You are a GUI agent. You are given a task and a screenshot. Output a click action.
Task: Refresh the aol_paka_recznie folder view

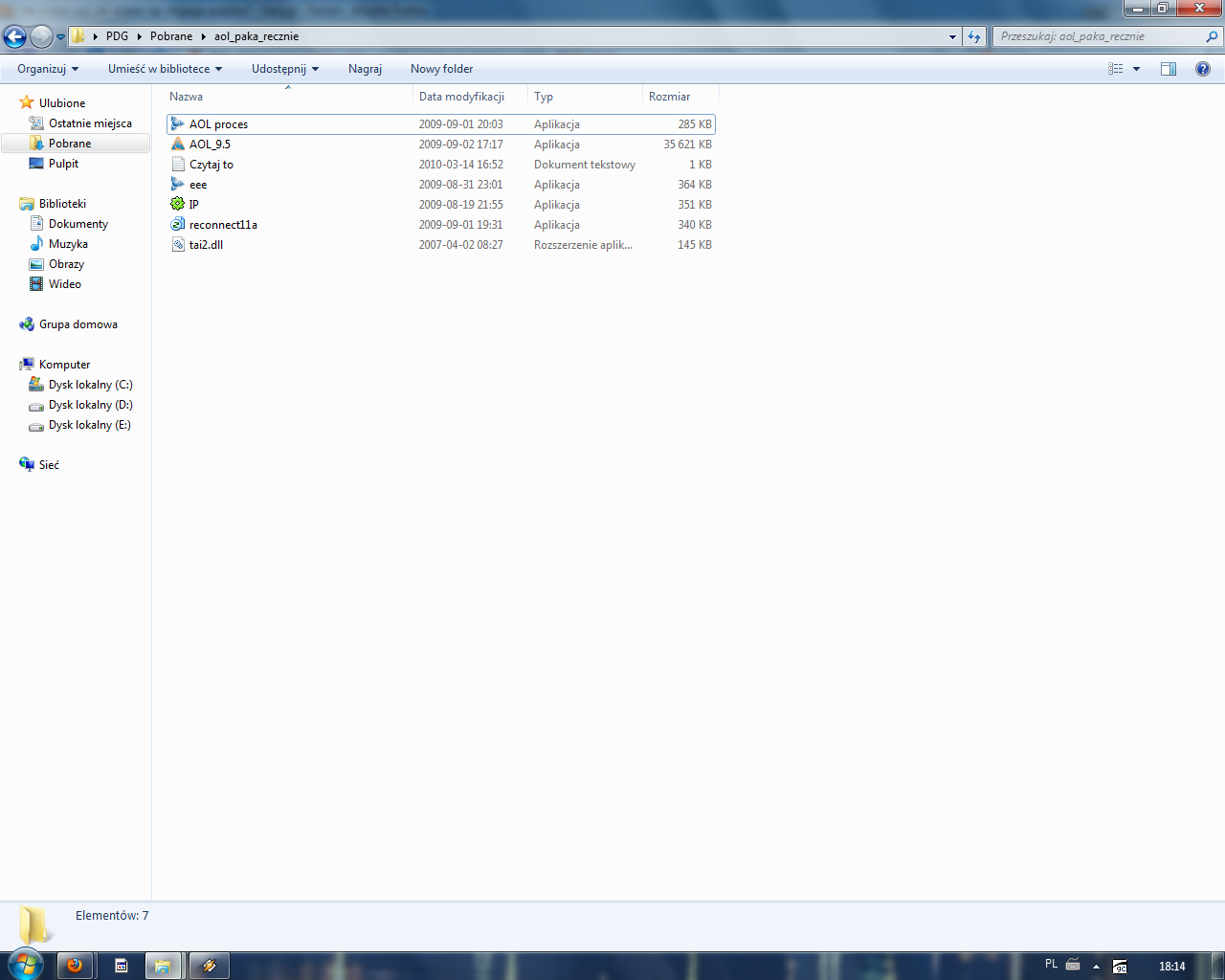[974, 36]
